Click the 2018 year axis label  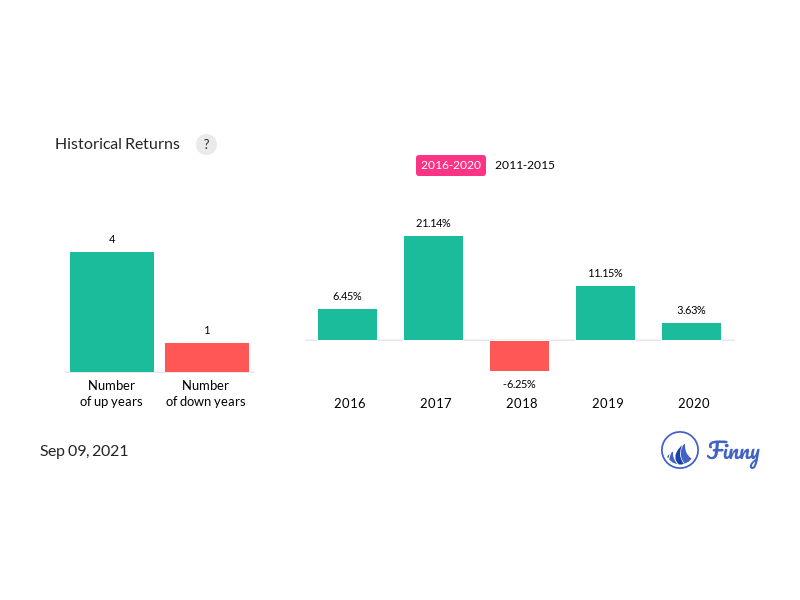point(521,403)
